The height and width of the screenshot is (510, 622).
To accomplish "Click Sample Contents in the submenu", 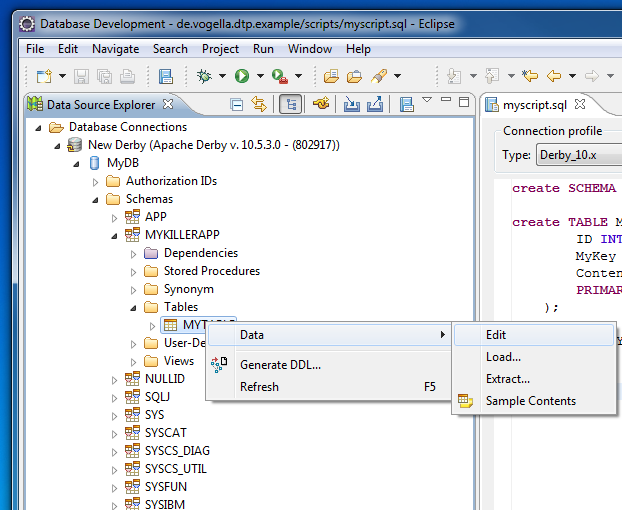I will [x=530, y=401].
